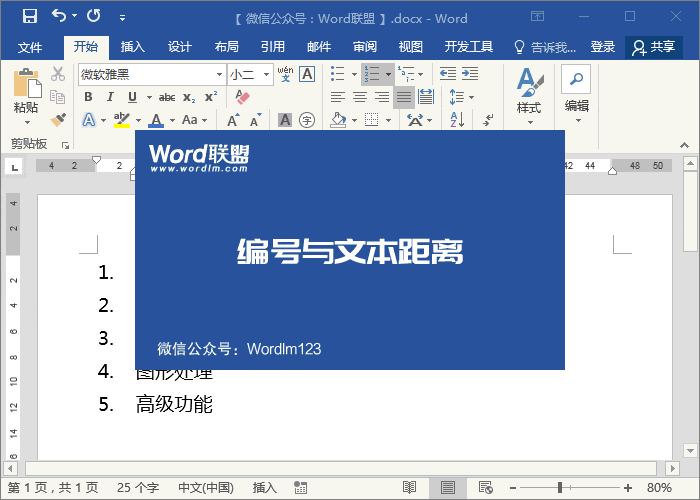The height and width of the screenshot is (500, 700).
Task: Select Center alignment icon
Action: (x=360, y=97)
